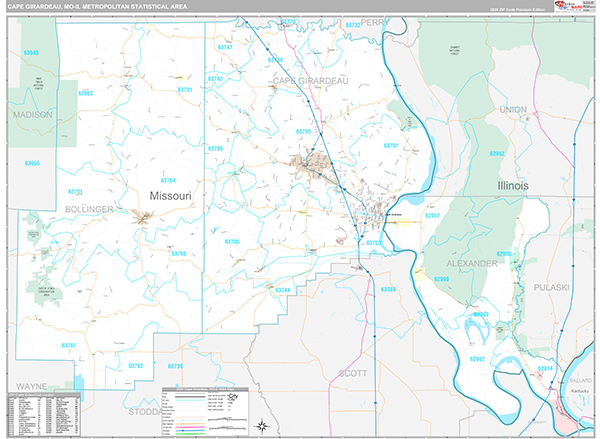Click the ZIP code index table
The height and width of the screenshot is (439, 600).
pos(45,410)
